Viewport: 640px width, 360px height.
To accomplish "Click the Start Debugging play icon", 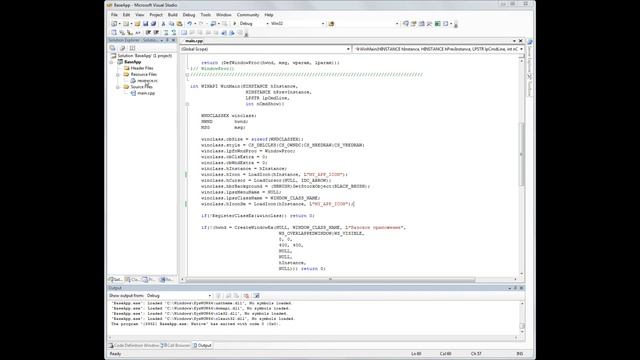I will pyautogui.click(x=235, y=24).
